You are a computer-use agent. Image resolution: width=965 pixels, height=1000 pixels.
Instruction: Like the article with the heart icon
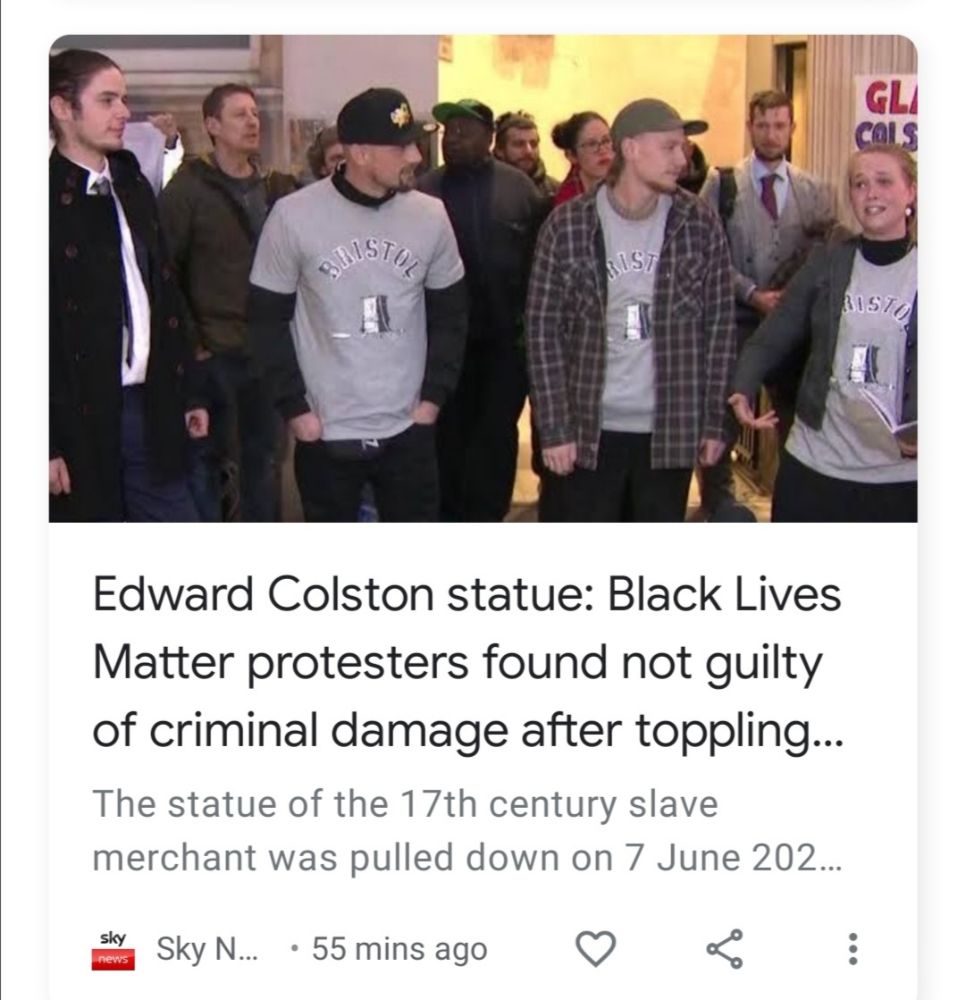coord(595,948)
